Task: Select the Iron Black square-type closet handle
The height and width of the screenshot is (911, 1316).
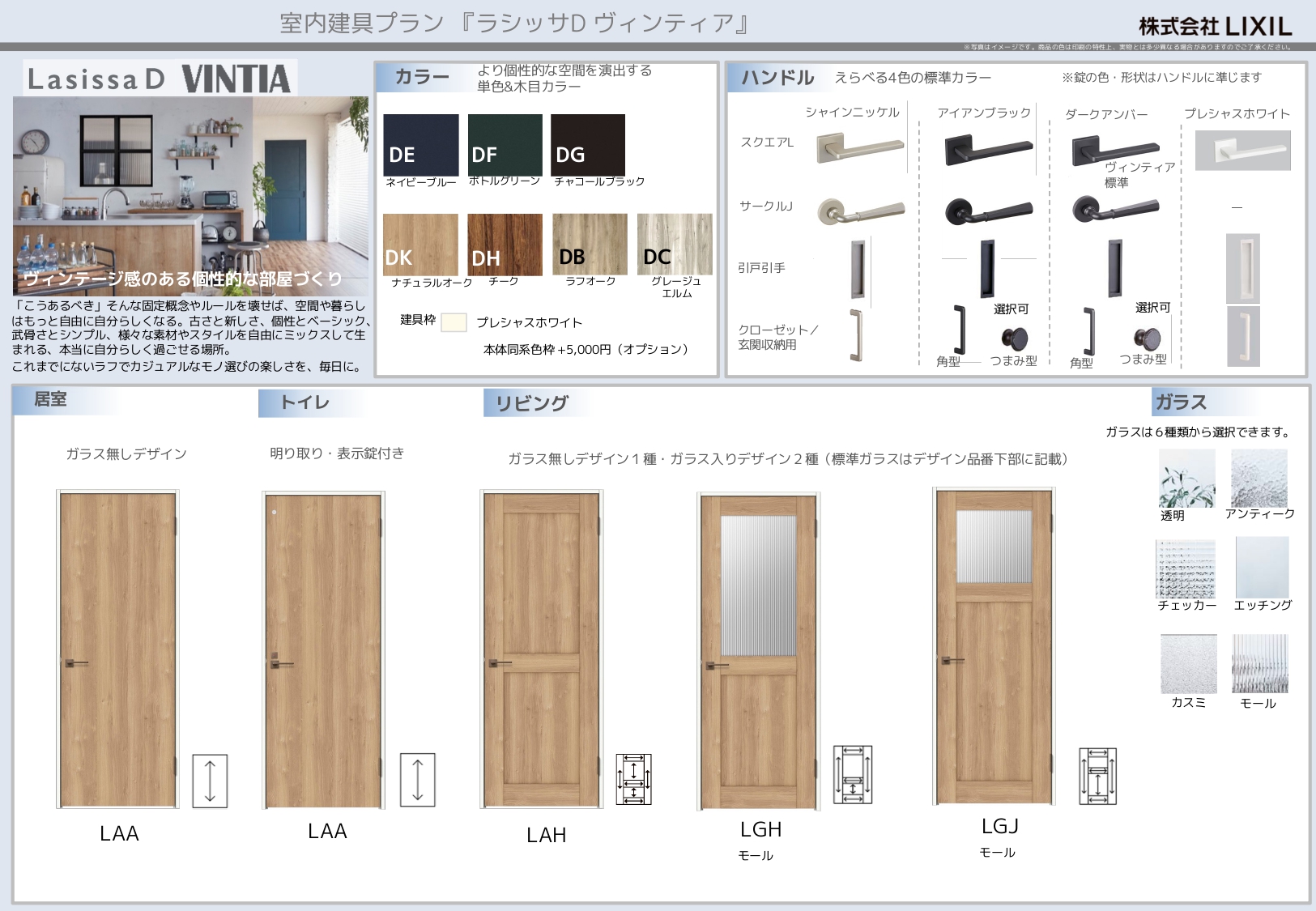Action: pos(960,330)
